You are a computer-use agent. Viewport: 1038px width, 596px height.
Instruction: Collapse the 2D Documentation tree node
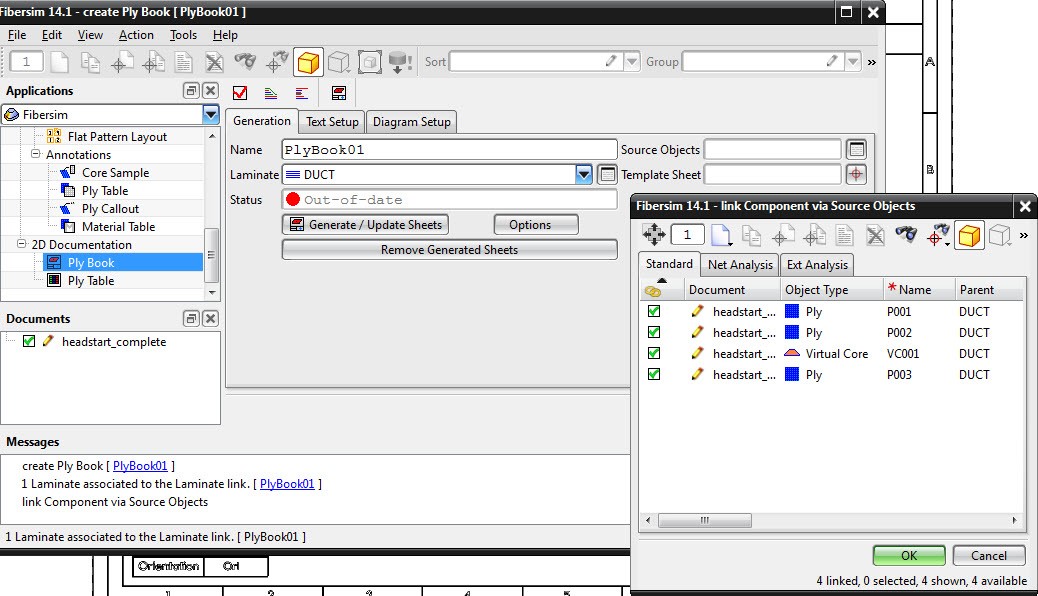[x=22, y=245]
